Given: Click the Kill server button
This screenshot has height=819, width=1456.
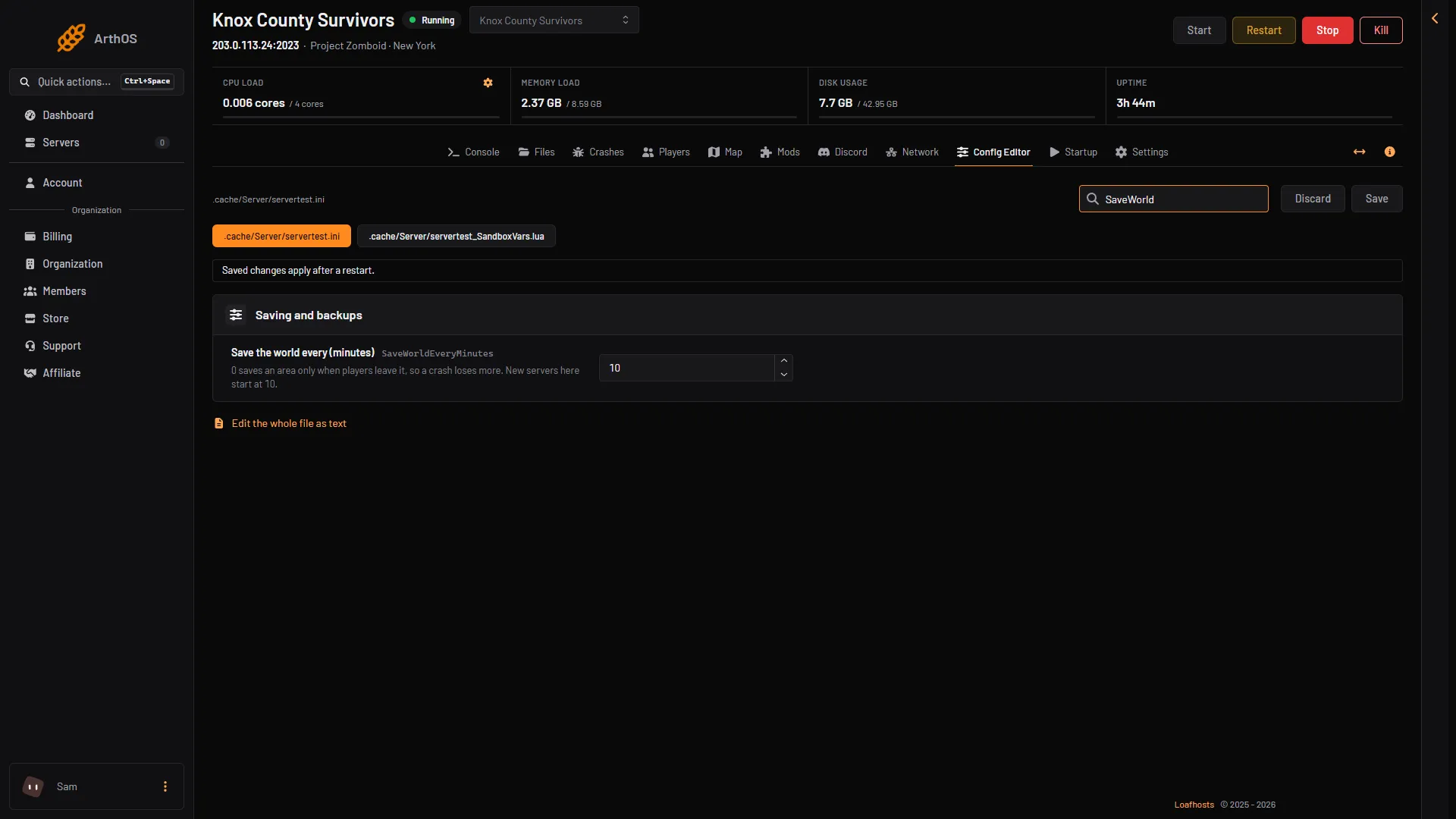Looking at the screenshot, I should click(x=1381, y=30).
